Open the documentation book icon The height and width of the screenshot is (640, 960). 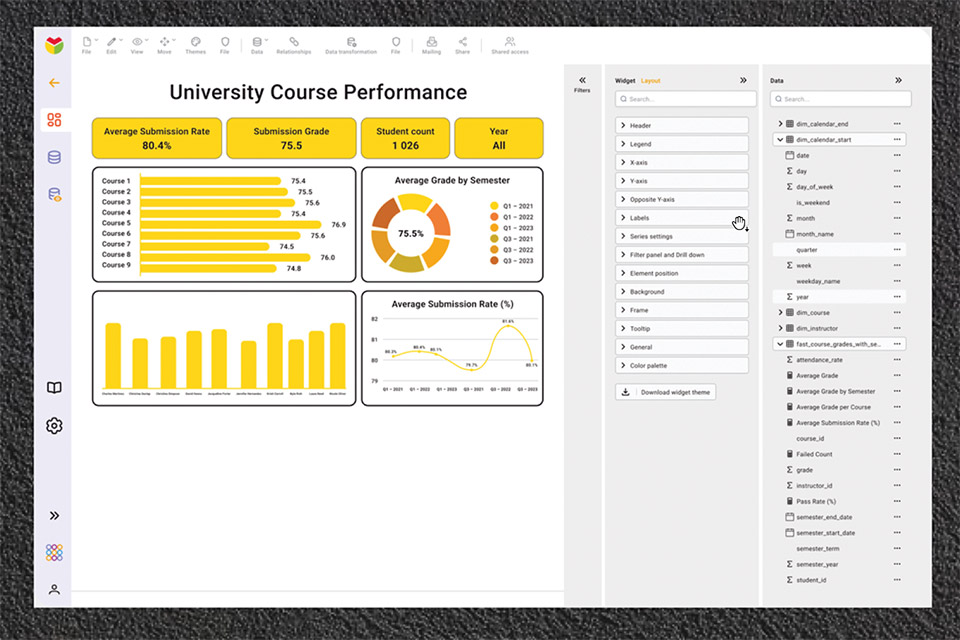(x=54, y=388)
